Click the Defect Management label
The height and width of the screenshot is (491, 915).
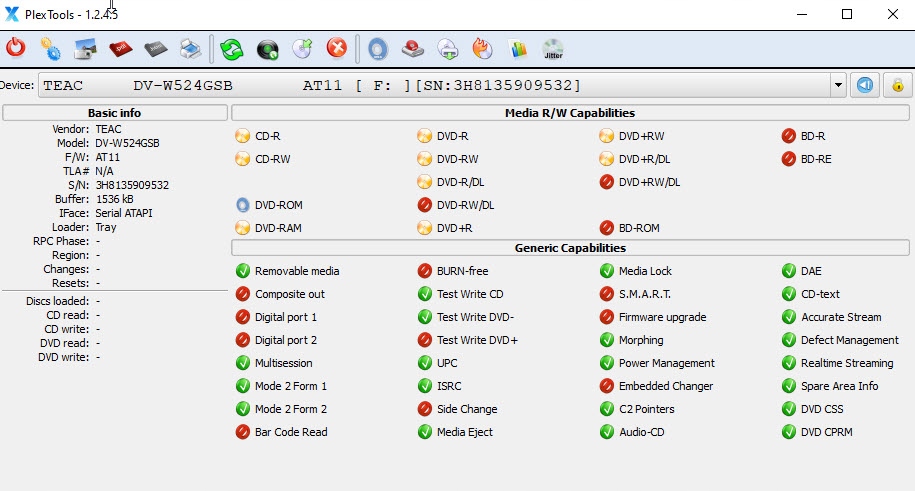tap(850, 340)
